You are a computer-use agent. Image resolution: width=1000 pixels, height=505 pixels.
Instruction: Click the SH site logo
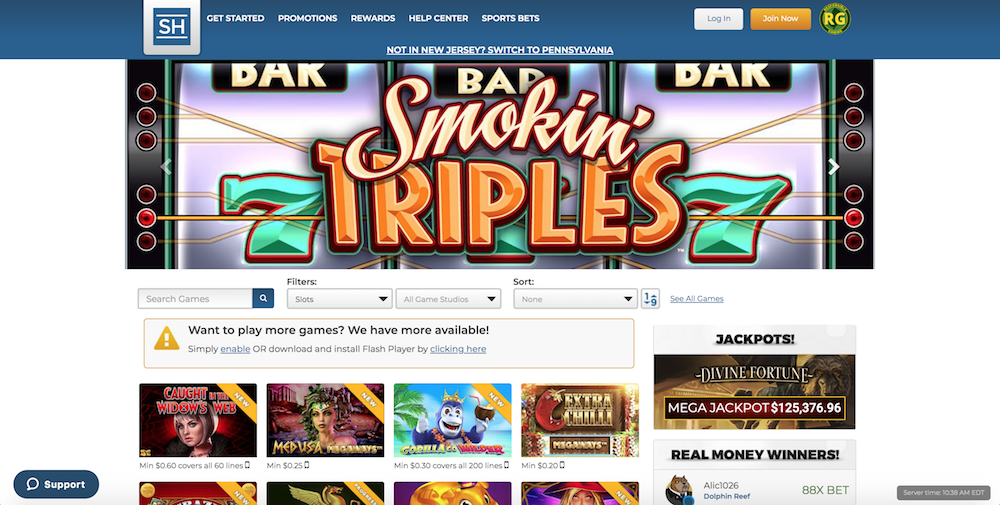click(x=172, y=27)
